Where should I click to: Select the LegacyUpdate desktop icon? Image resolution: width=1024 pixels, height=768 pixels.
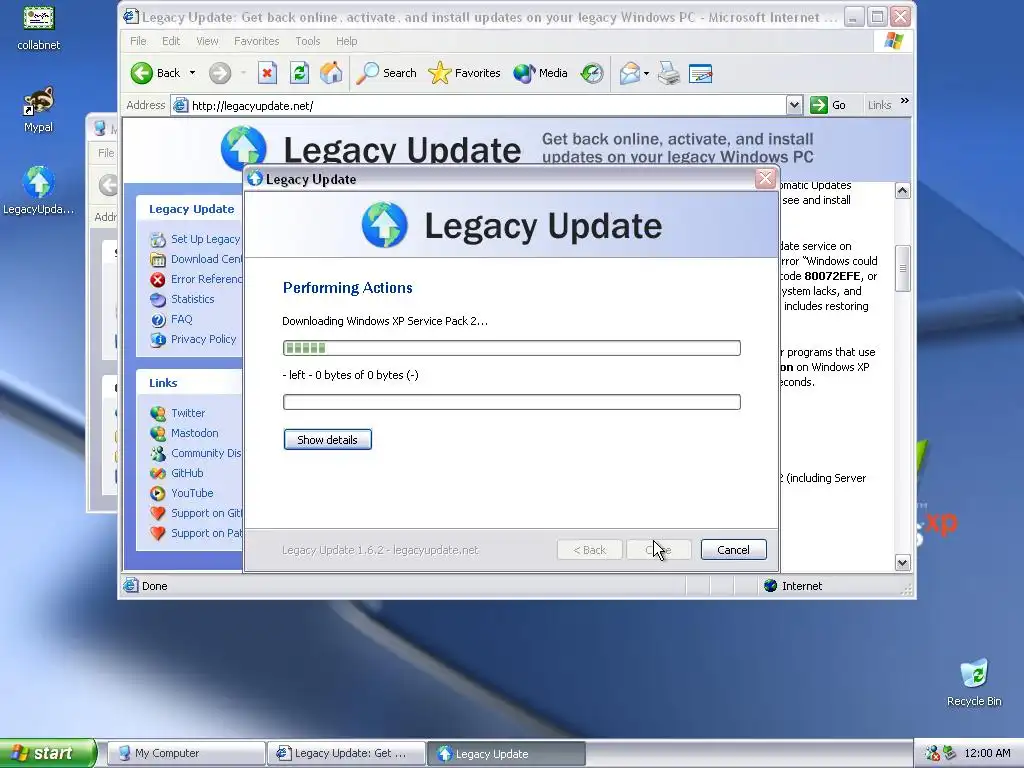[39, 190]
